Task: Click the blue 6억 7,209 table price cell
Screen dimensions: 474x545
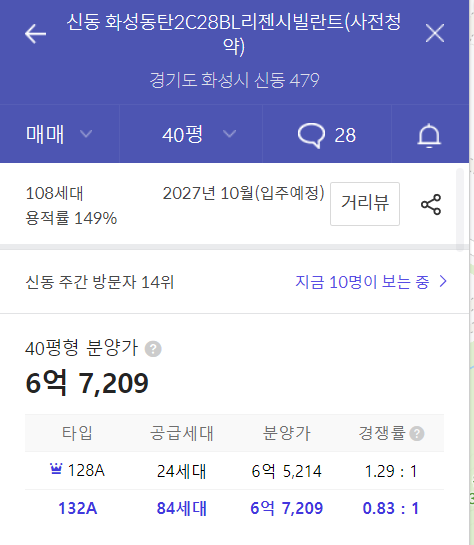Action: pyautogui.click(x=287, y=508)
